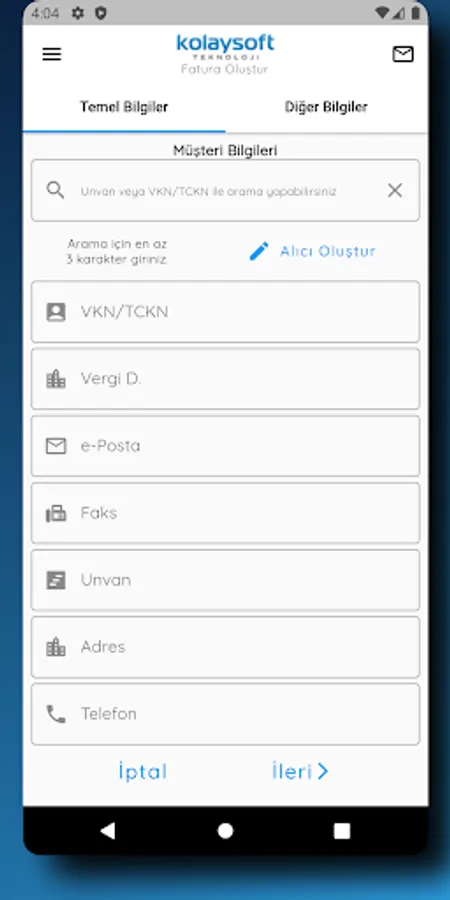The image size is (450, 900).
Task: Focus the Vergi D. input field
Action: [225, 379]
